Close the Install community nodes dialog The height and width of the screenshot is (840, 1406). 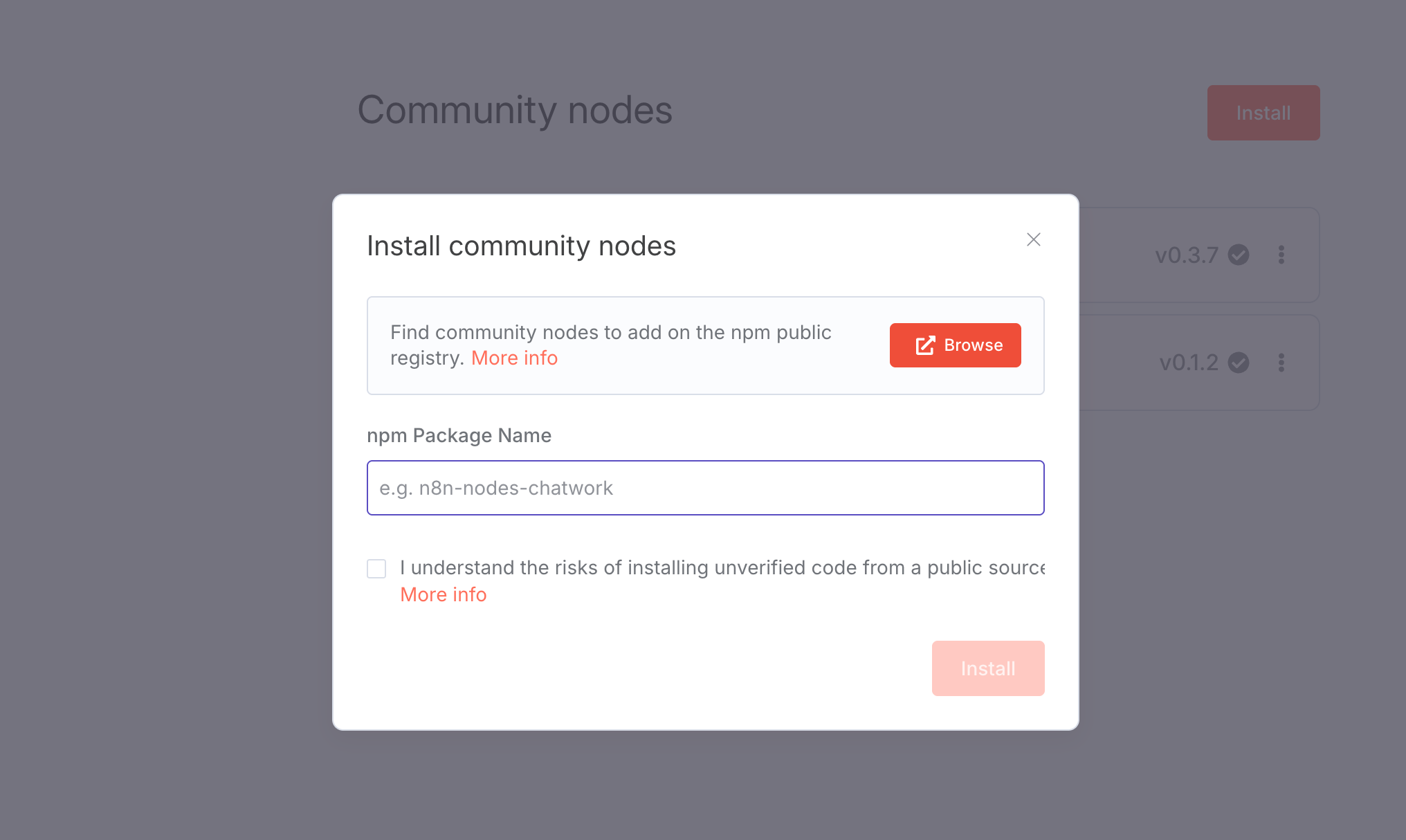pyautogui.click(x=1033, y=239)
